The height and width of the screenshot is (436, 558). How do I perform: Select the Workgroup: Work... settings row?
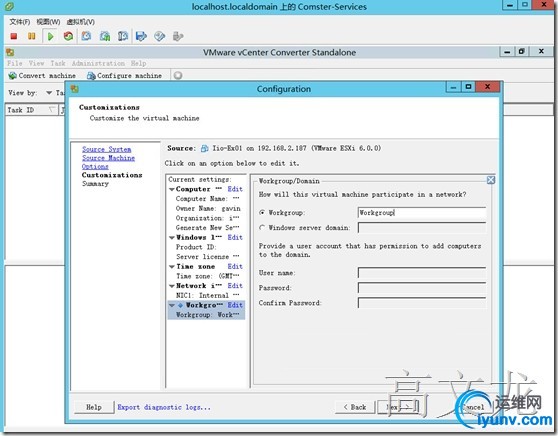[206, 315]
